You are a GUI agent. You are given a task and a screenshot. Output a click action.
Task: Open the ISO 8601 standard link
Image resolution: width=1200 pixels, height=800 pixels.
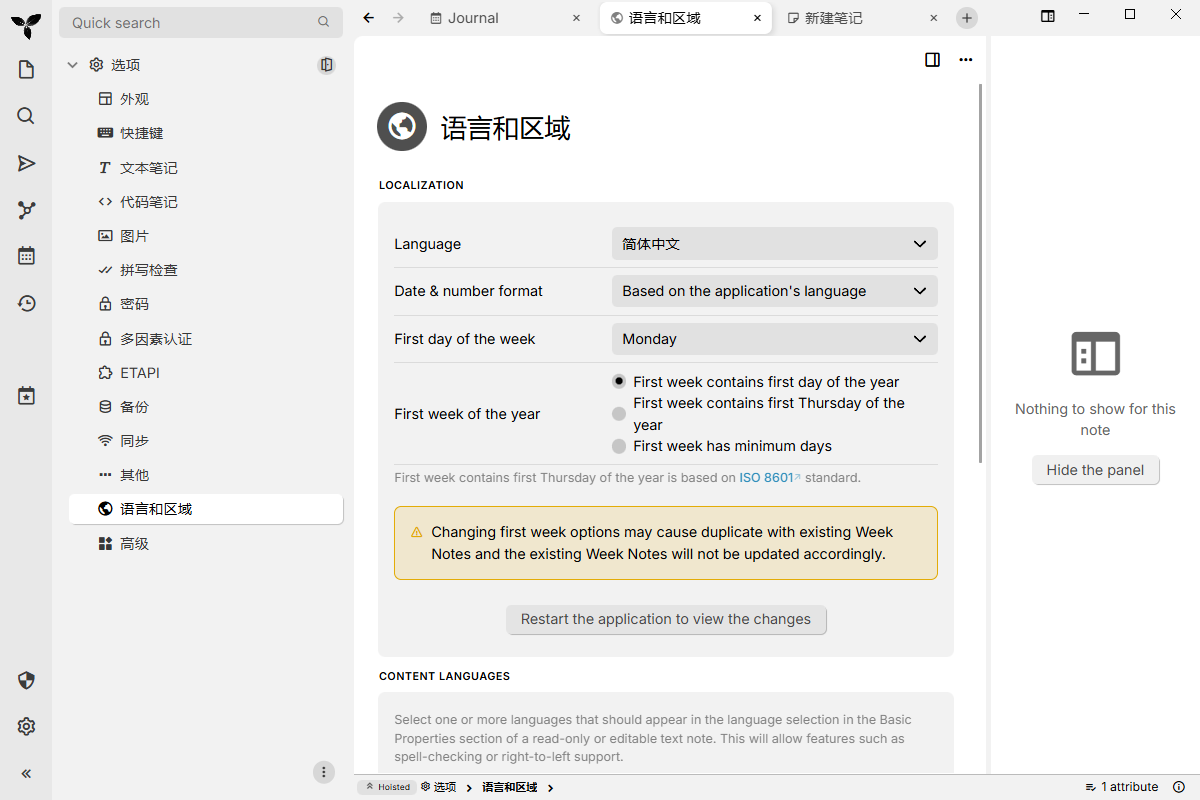[766, 477]
